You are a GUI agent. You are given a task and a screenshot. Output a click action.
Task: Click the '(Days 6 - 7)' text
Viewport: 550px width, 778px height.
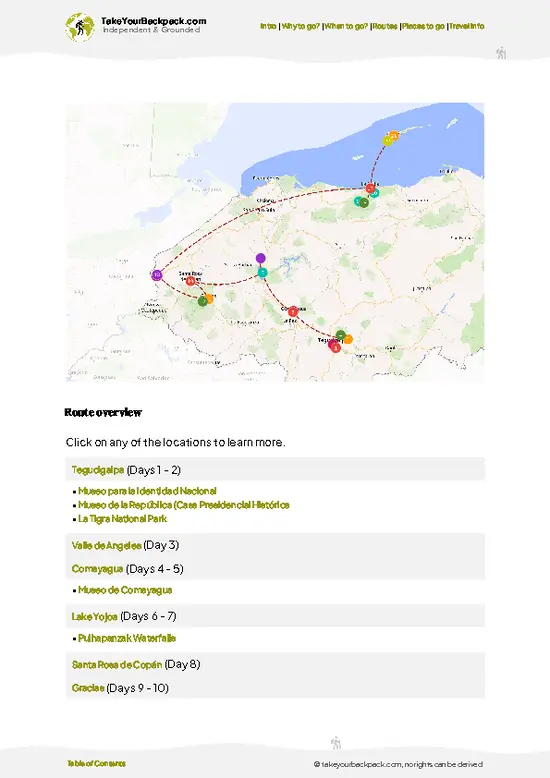[x=148, y=617]
